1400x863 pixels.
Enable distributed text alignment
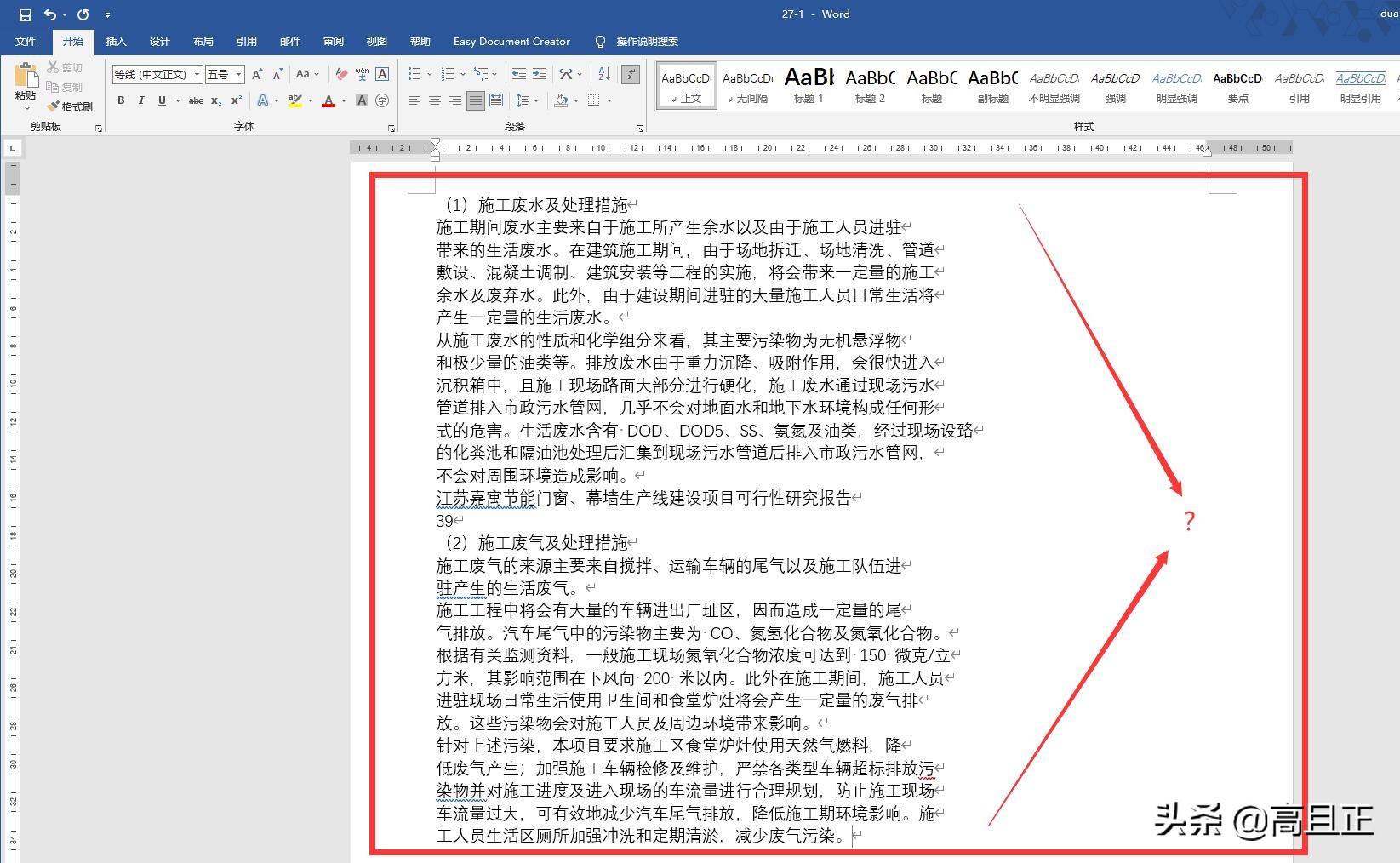coord(496,100)
